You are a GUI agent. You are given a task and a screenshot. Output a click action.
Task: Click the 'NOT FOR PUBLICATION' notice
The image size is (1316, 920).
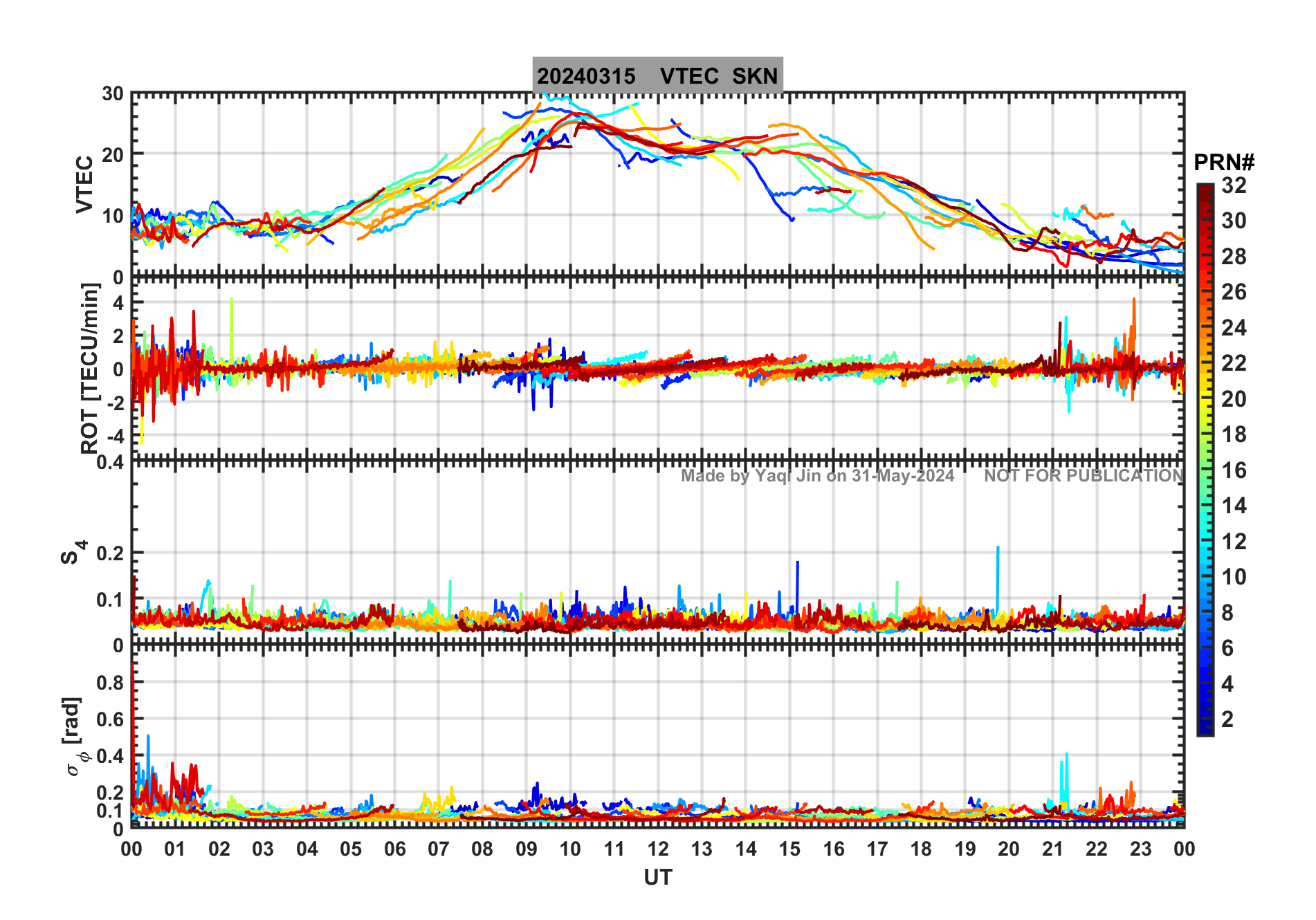pyautogui.click(x=1084, y=476)
